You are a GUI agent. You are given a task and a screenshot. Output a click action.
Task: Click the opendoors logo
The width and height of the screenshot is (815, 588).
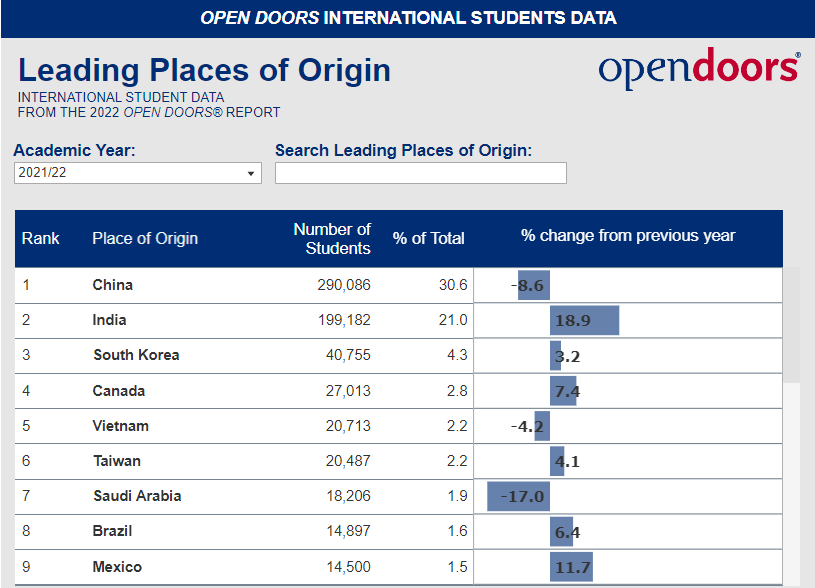tap(700, 68)
